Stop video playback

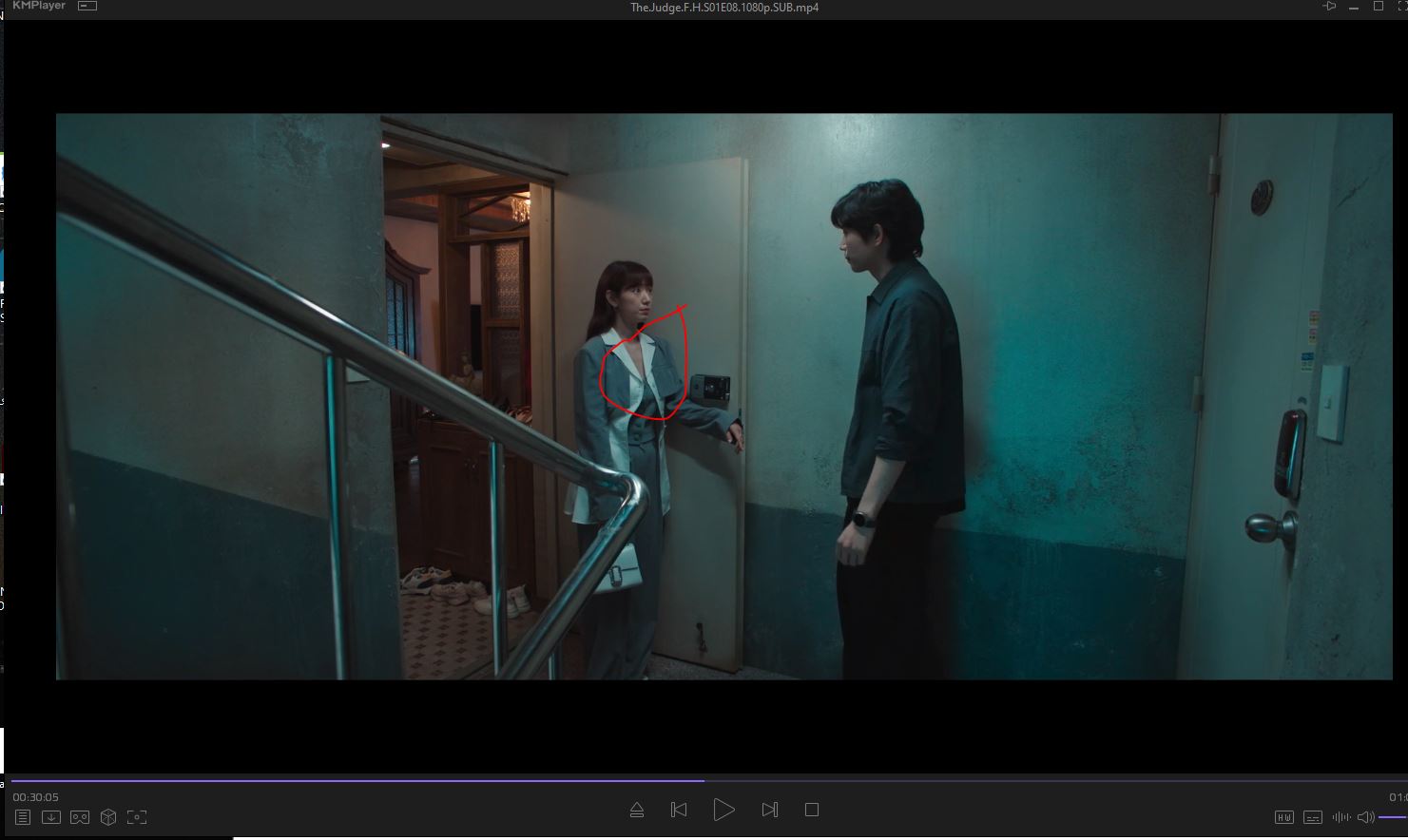coord(812,810)
